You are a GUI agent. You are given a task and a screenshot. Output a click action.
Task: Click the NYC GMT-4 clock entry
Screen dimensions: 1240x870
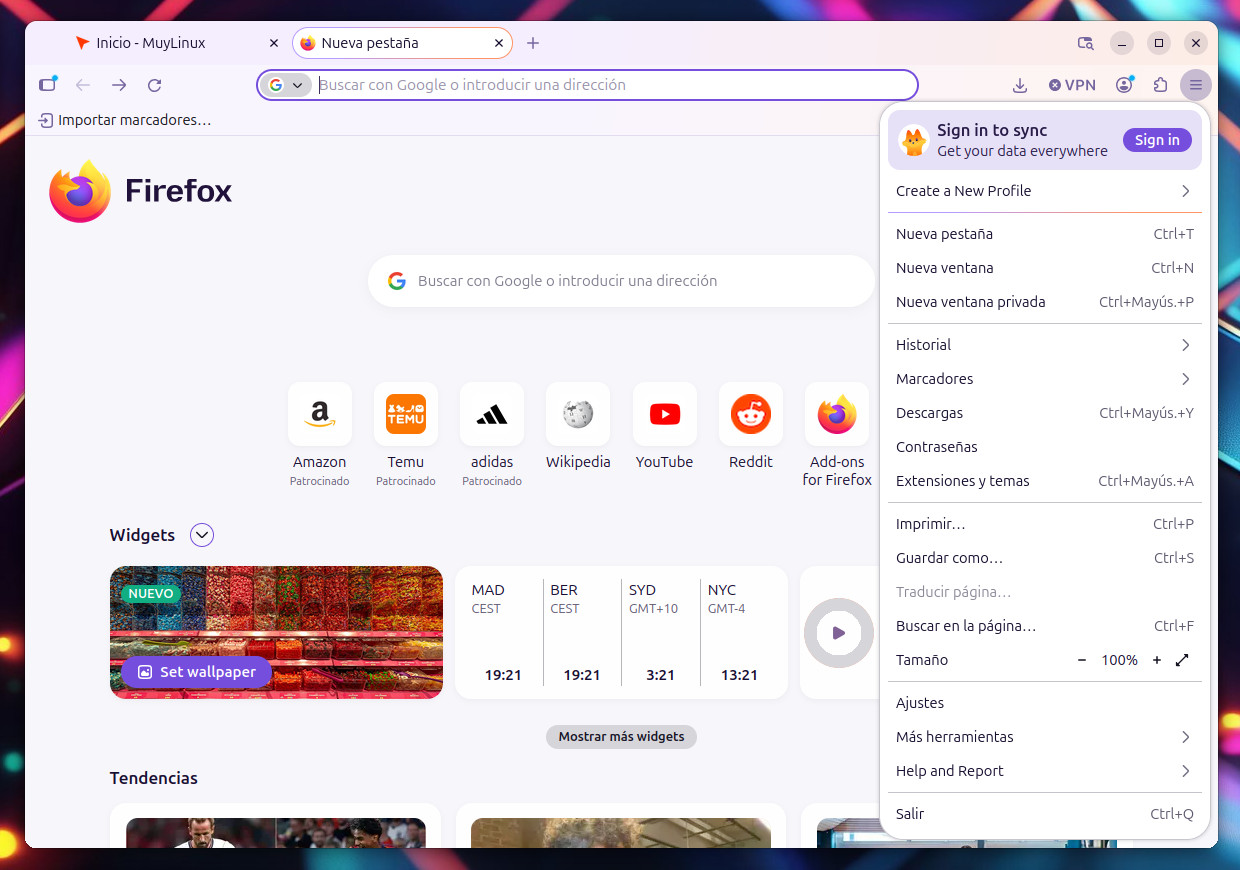click(739, 632)
